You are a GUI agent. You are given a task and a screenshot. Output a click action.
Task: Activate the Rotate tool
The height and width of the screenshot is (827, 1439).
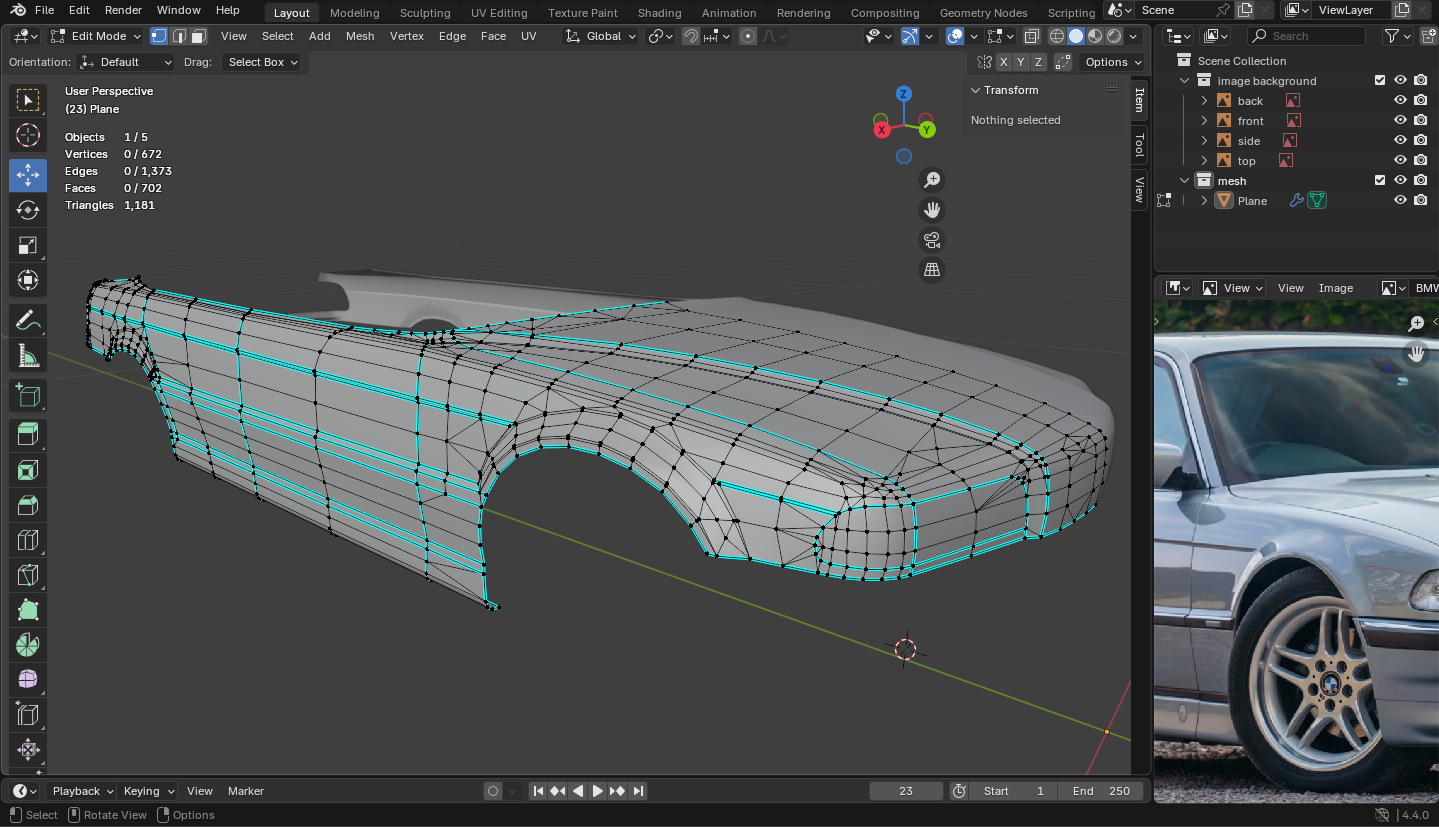[x=28, y=210]
